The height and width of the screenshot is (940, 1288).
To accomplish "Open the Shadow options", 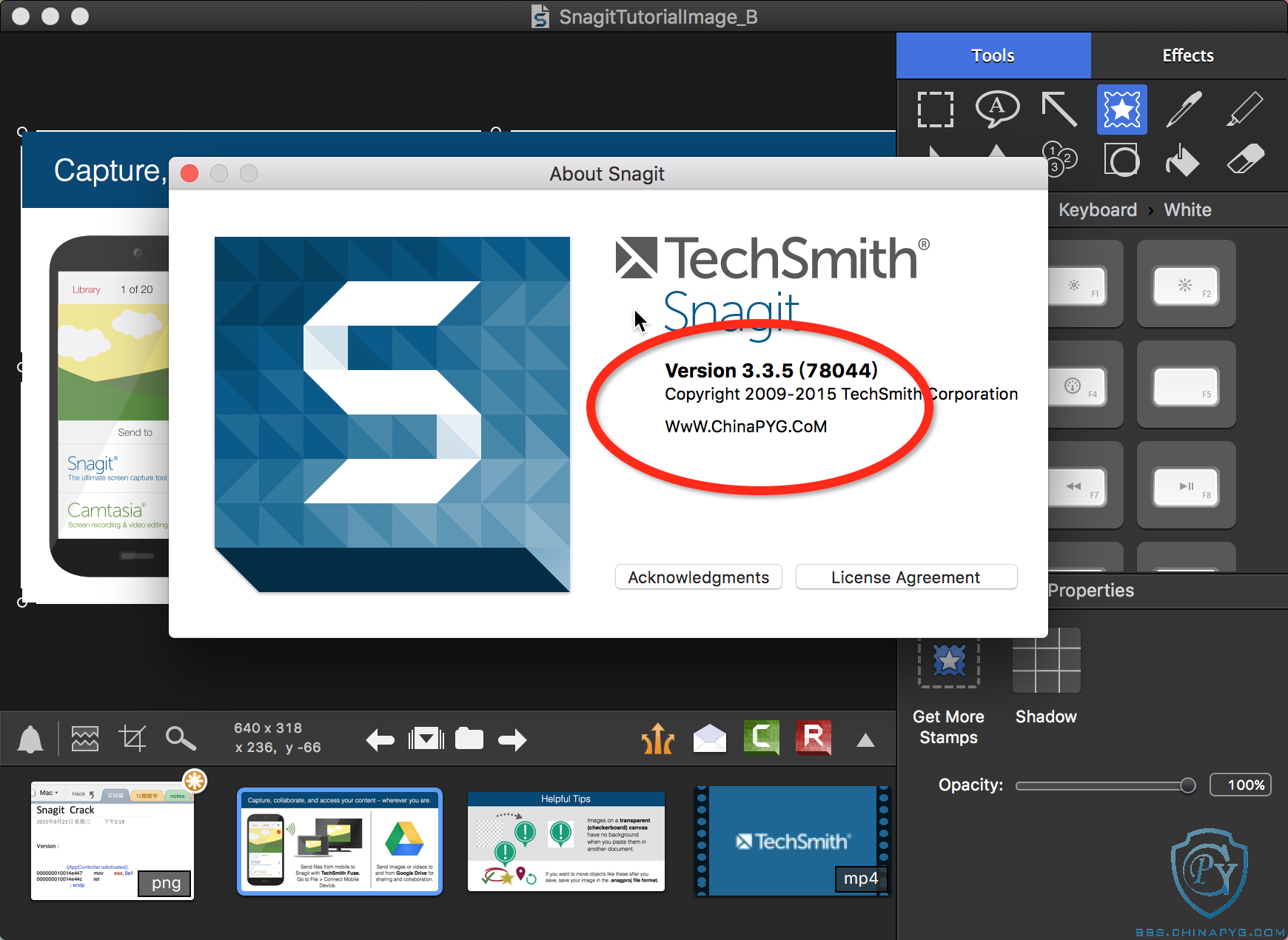I will [x=1046, y=677].
